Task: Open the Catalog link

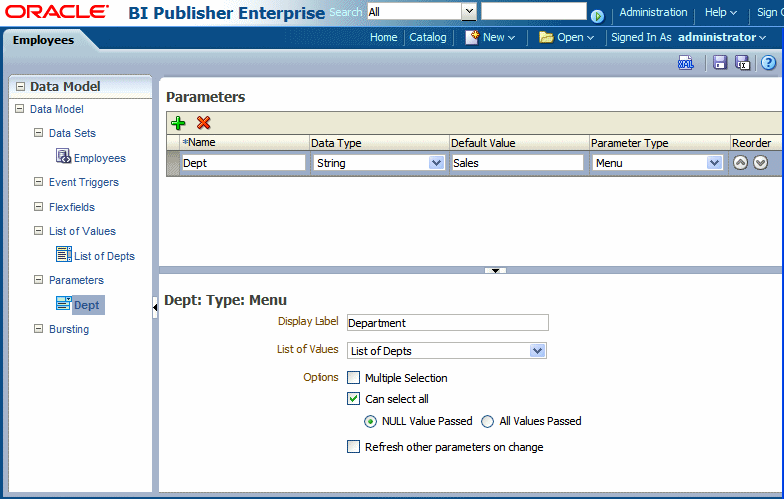Action: [428, 38]
